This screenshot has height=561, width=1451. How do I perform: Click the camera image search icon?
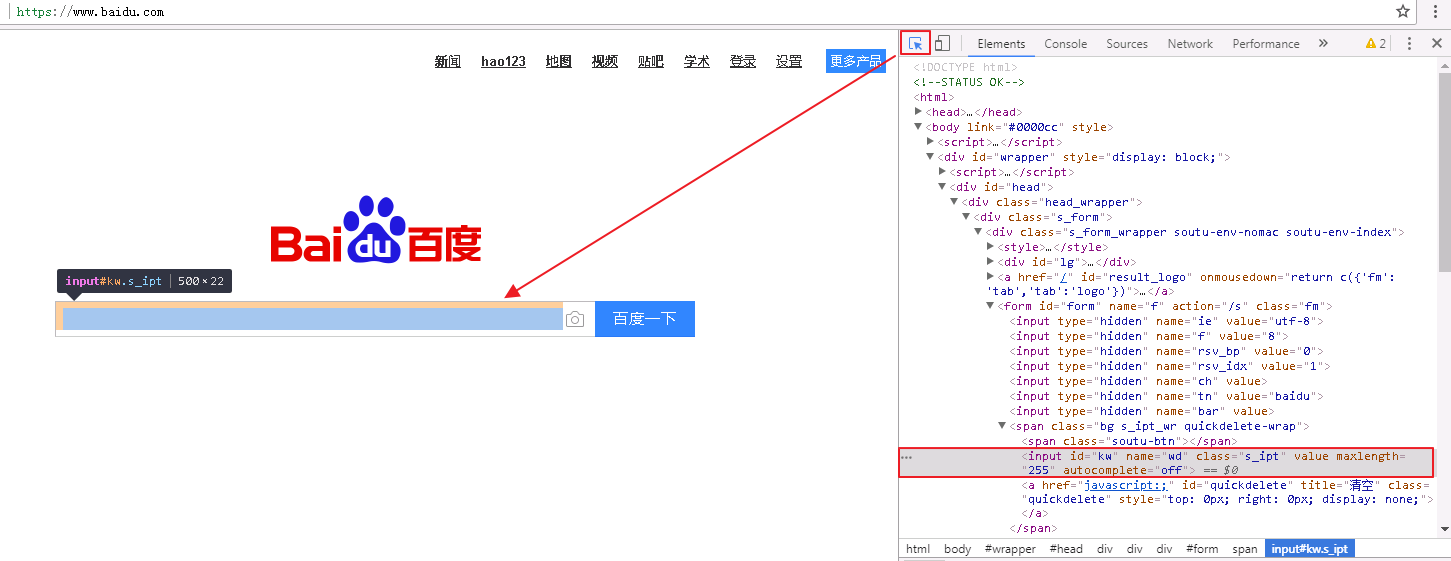coord(575,319)
